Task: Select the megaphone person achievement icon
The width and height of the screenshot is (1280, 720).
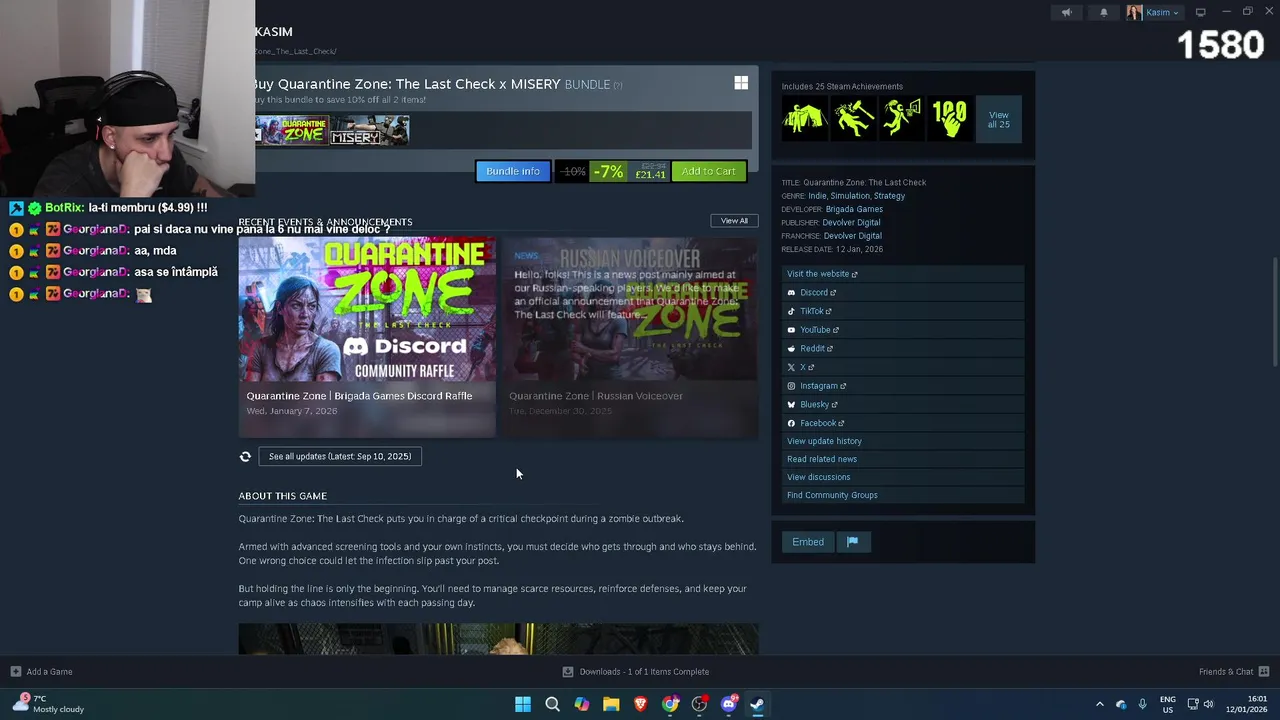Action: coord(902,118)
